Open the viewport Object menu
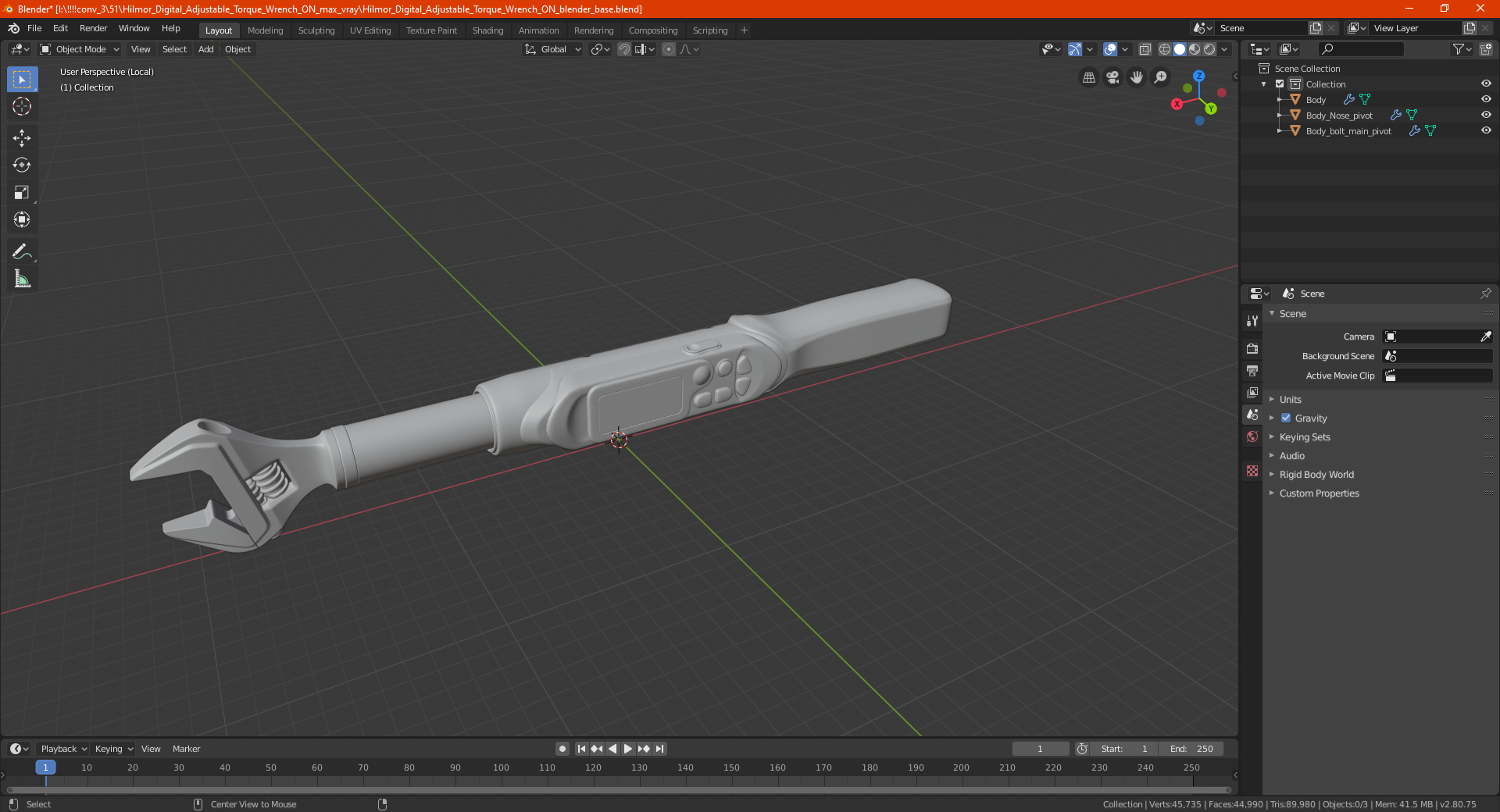The image size is (1500, 812). [237, 49]
